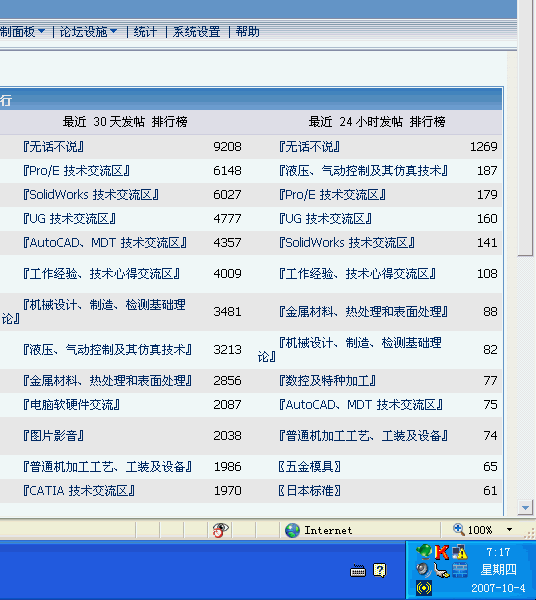The image size is (536, 600).
Task: Open 『工作经验、技术心得交流区』 in the 30-day ranking
Action: 101,274
